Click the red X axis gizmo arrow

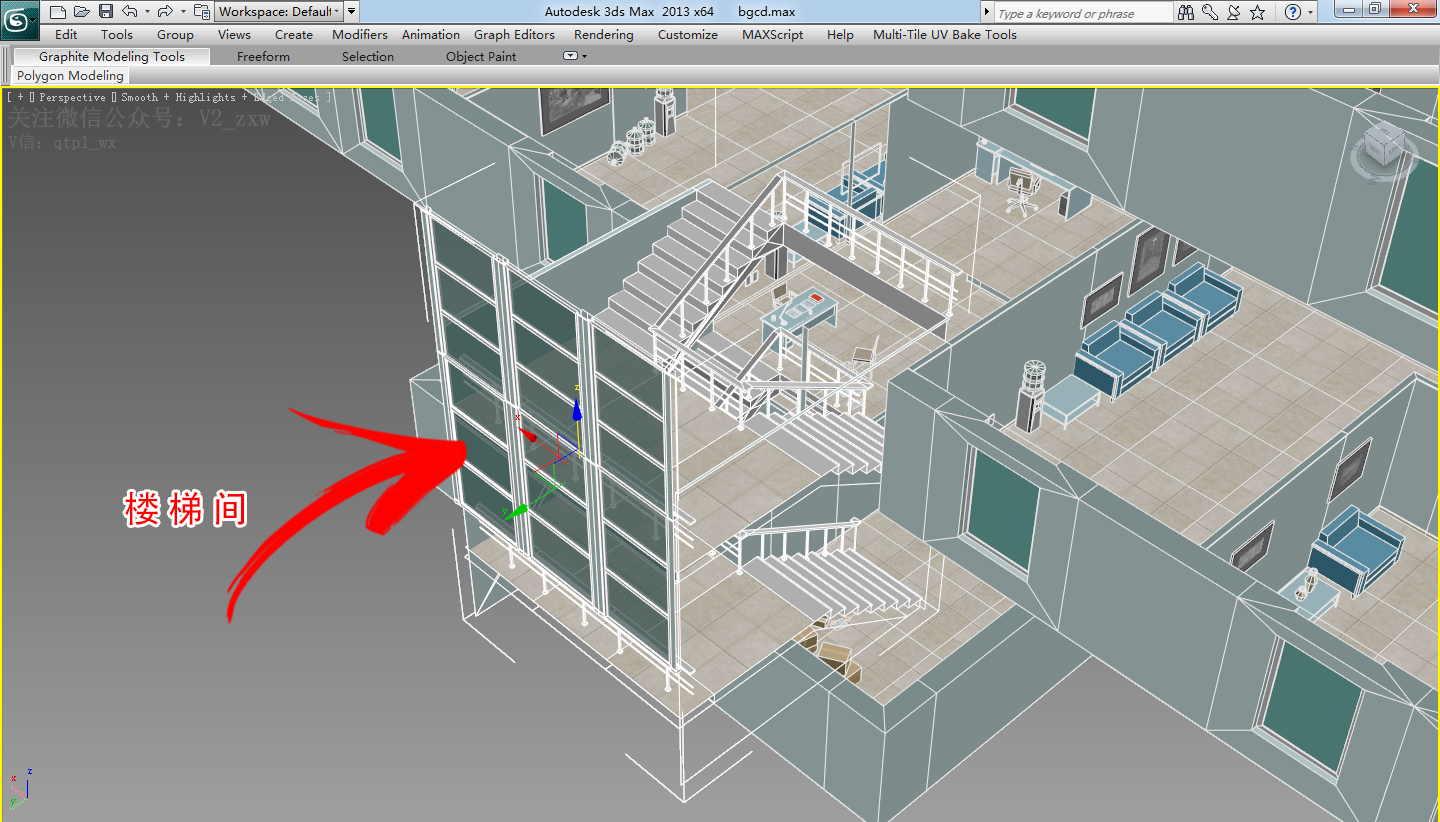coord(528,434)
